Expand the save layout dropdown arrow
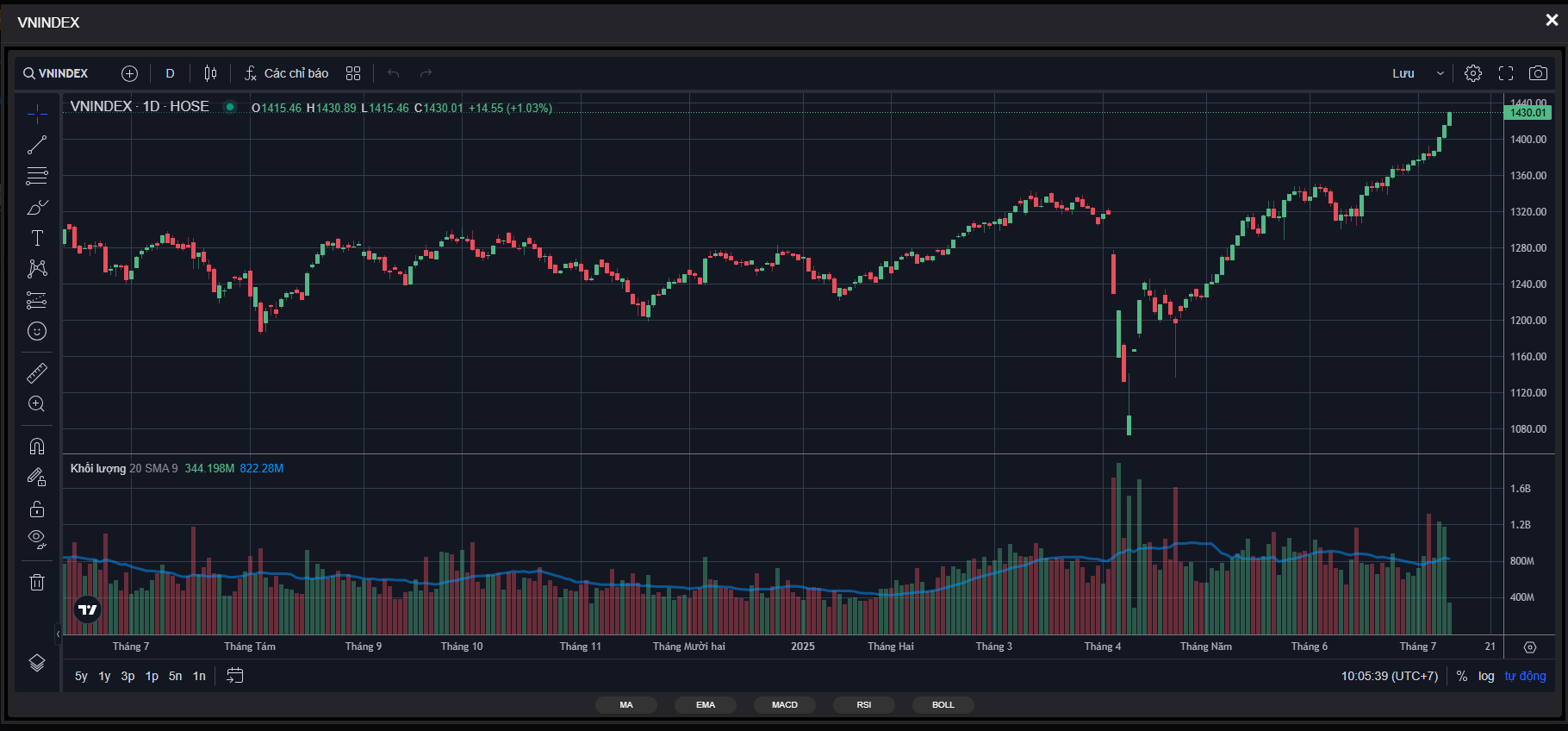Image resolution: width=1568 pixels, height=731 pixels. (x=1440, y=73)
